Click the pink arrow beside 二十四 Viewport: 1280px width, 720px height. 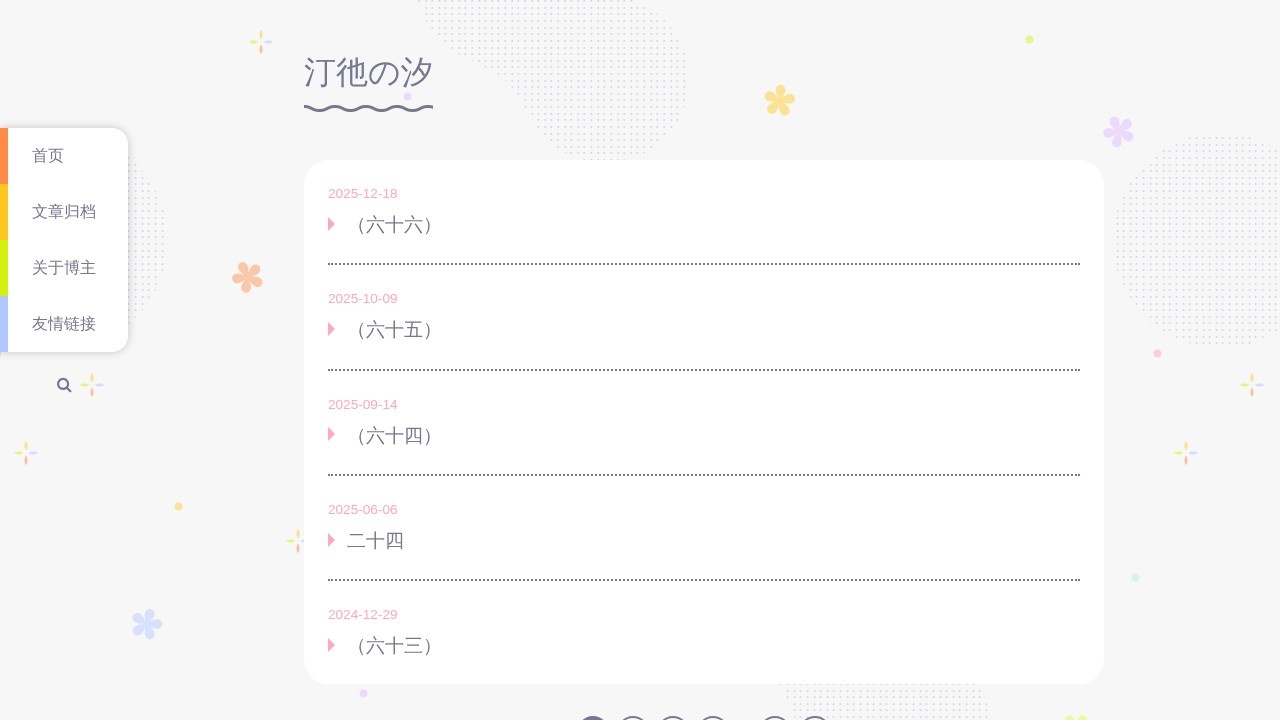point(331,540)
